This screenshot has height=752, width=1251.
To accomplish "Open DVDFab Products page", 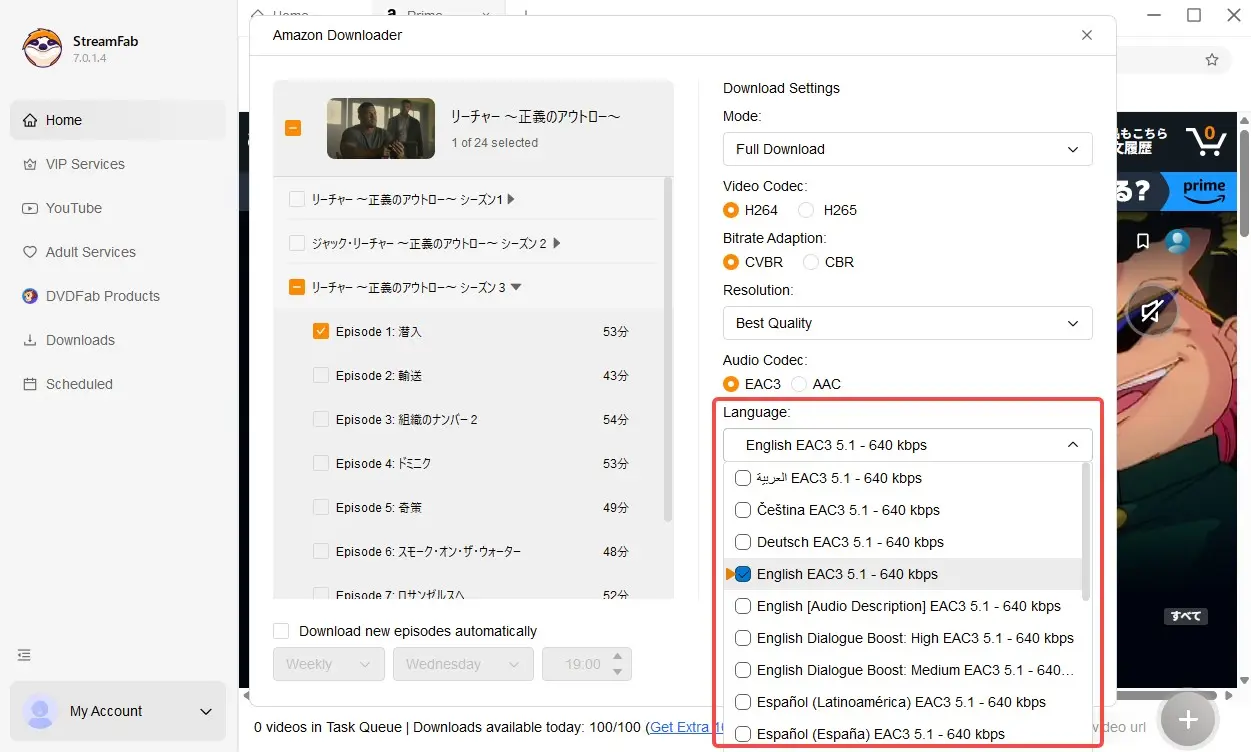I will pos(118,296).
